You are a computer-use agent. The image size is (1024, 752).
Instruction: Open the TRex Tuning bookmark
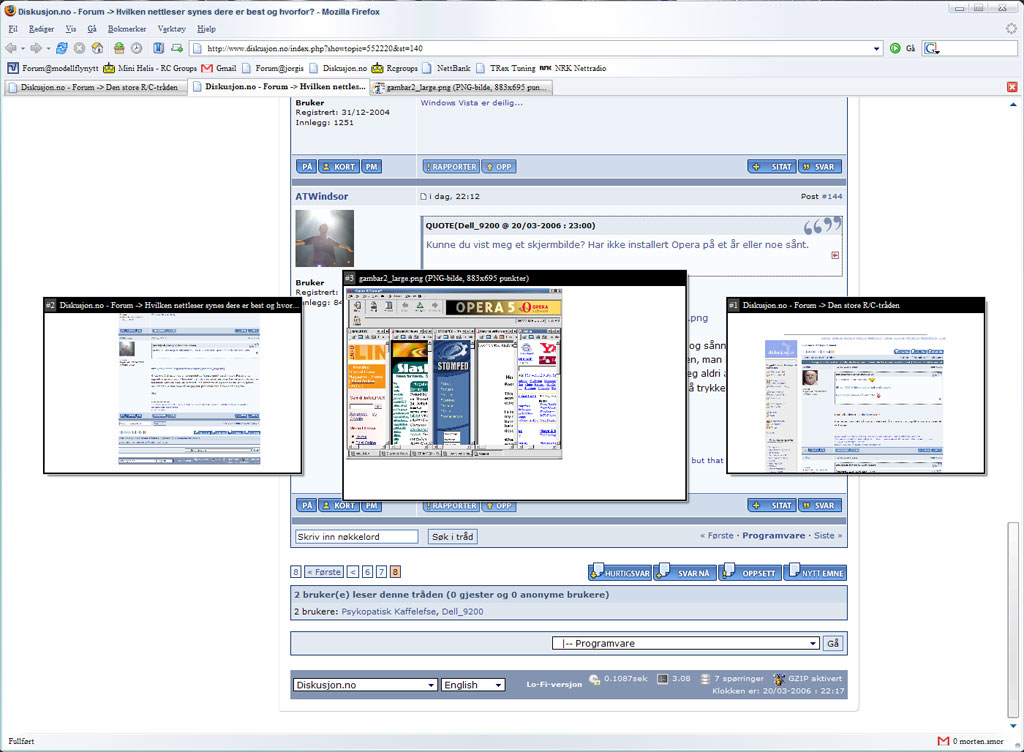tap(505, 68)
